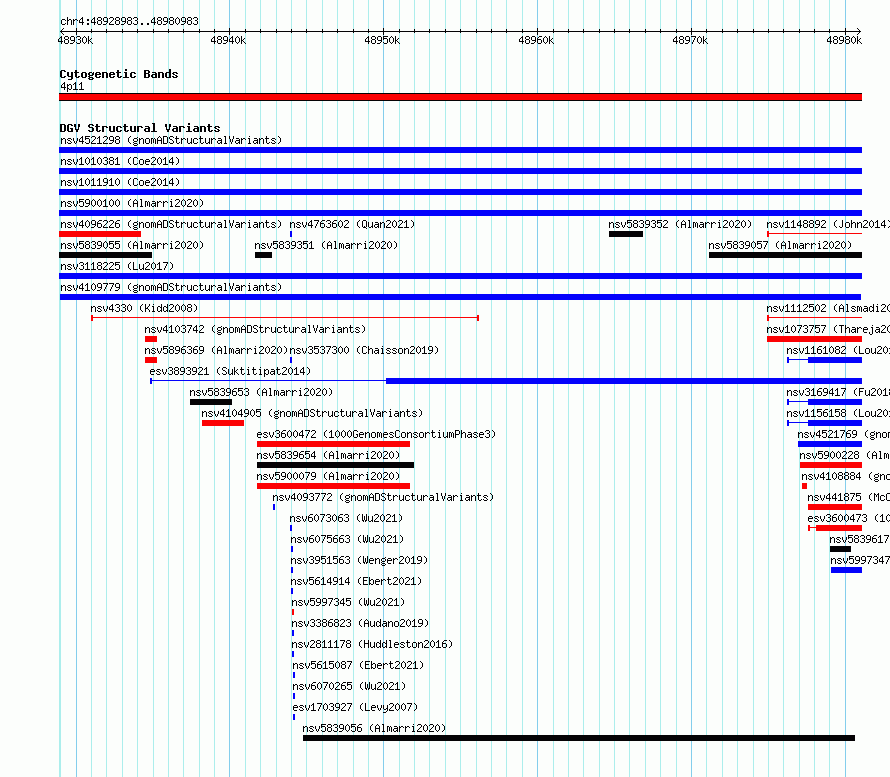Open nsv1112502 variant label
Screen dimensions: 890x777
tap(828, 308)
